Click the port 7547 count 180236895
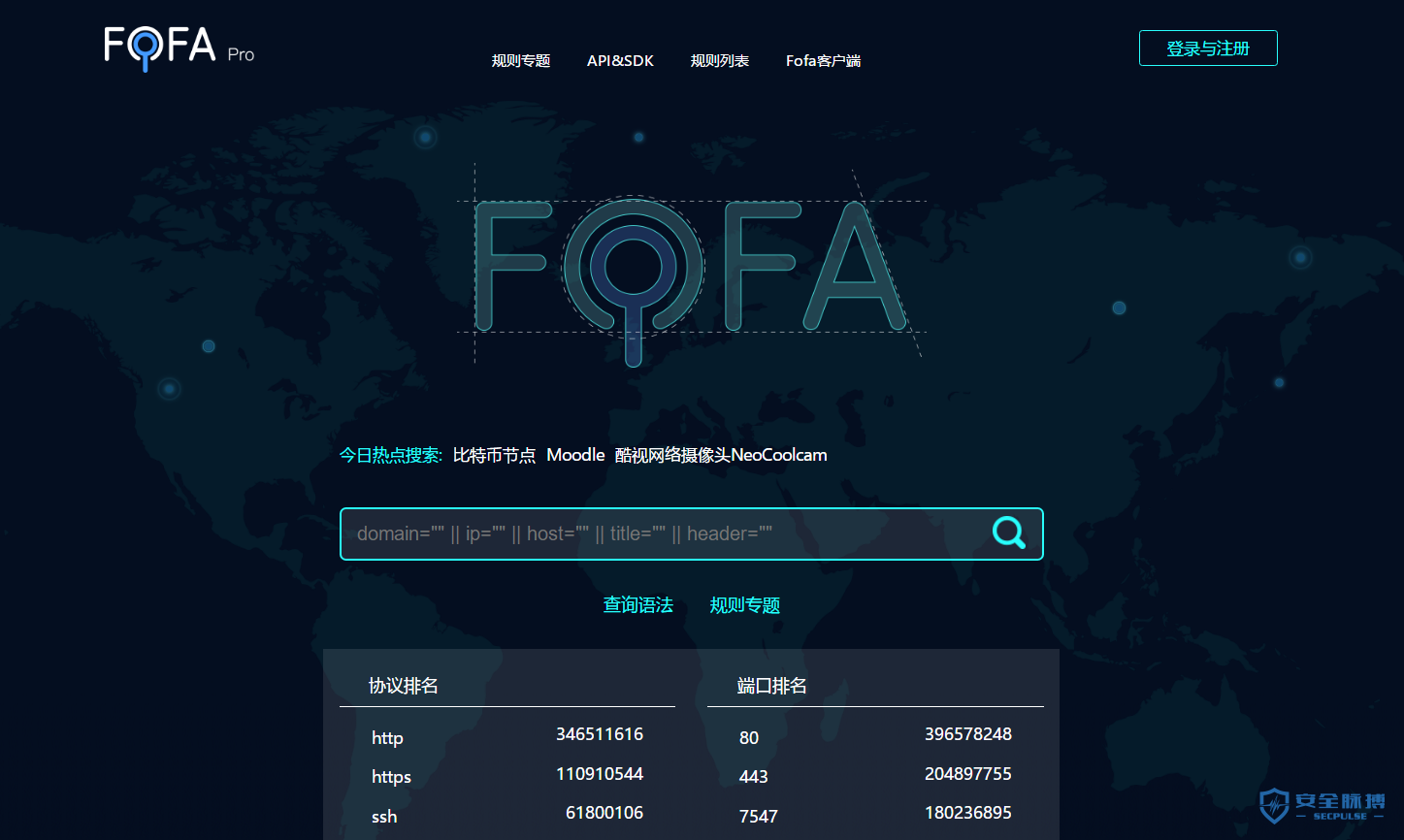Viewport: 1404px width, 840px height. coord(968,813)
